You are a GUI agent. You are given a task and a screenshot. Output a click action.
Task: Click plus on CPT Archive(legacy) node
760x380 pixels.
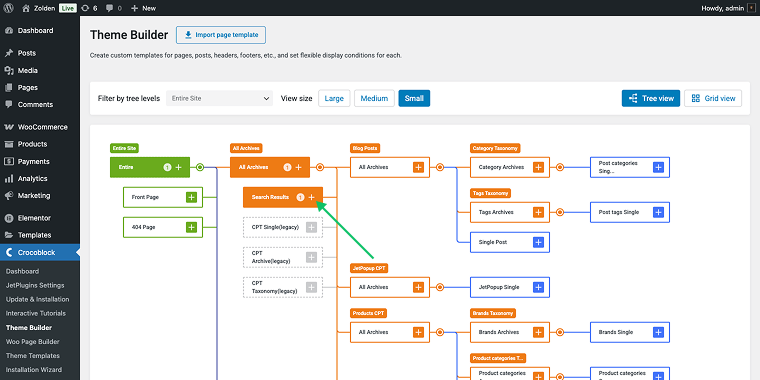[312, 257]
